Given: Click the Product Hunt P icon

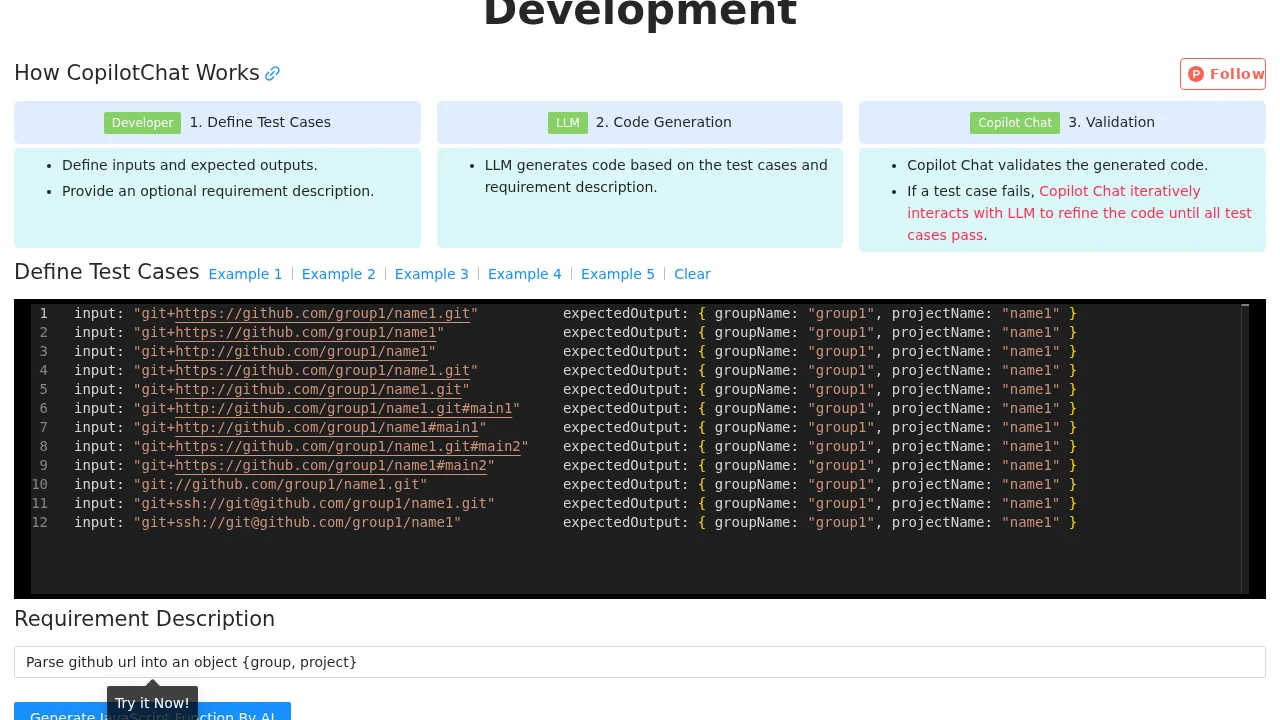Looking at the screenshot, I should [x=1196, y=74].
